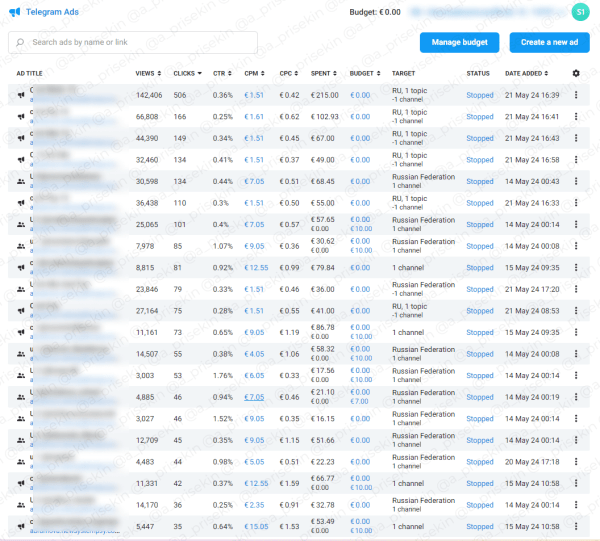
Task: Focus the search ads by name field
Action: [x=140, y=43]
